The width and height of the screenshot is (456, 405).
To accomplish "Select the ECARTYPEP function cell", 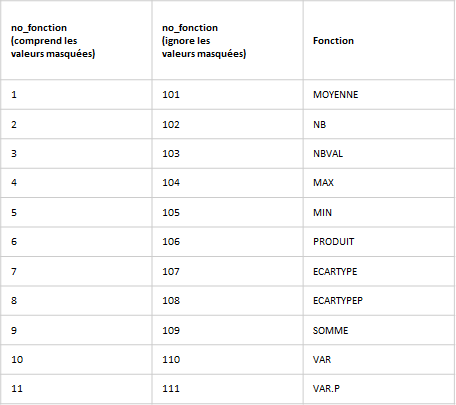I will tap(378, 301).
